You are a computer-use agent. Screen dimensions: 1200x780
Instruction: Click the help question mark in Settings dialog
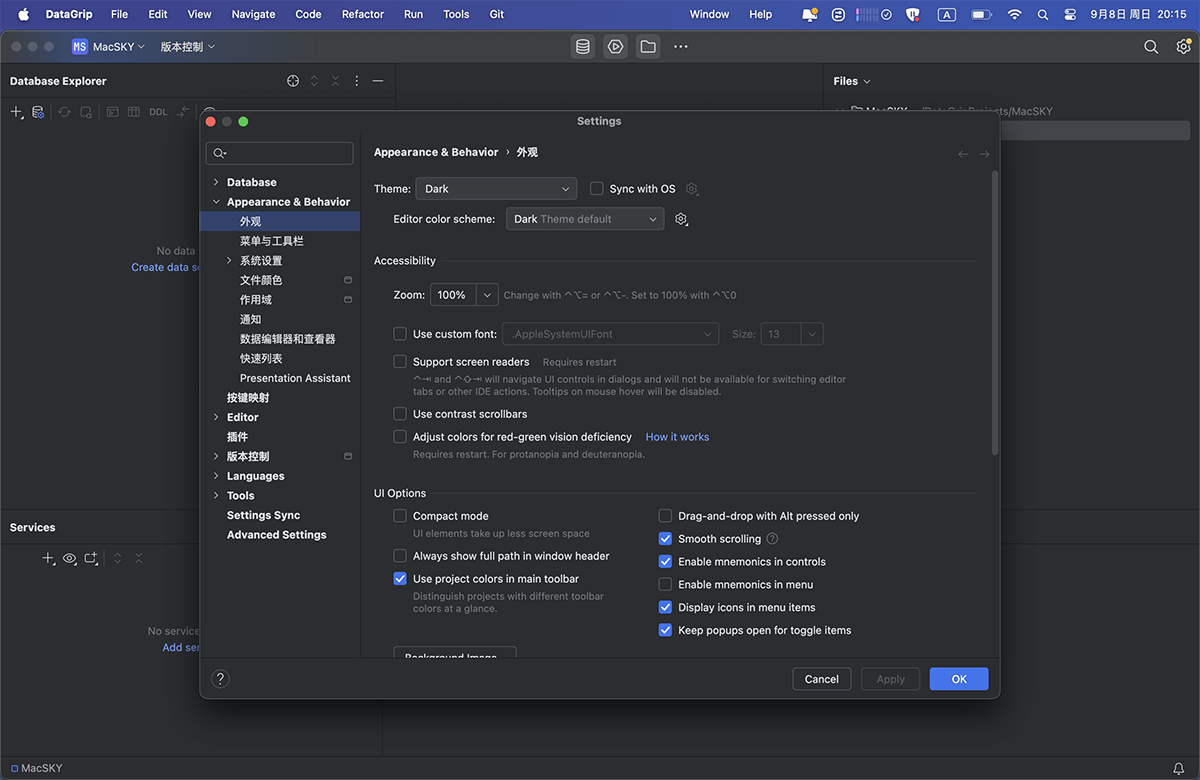point(221,679)
